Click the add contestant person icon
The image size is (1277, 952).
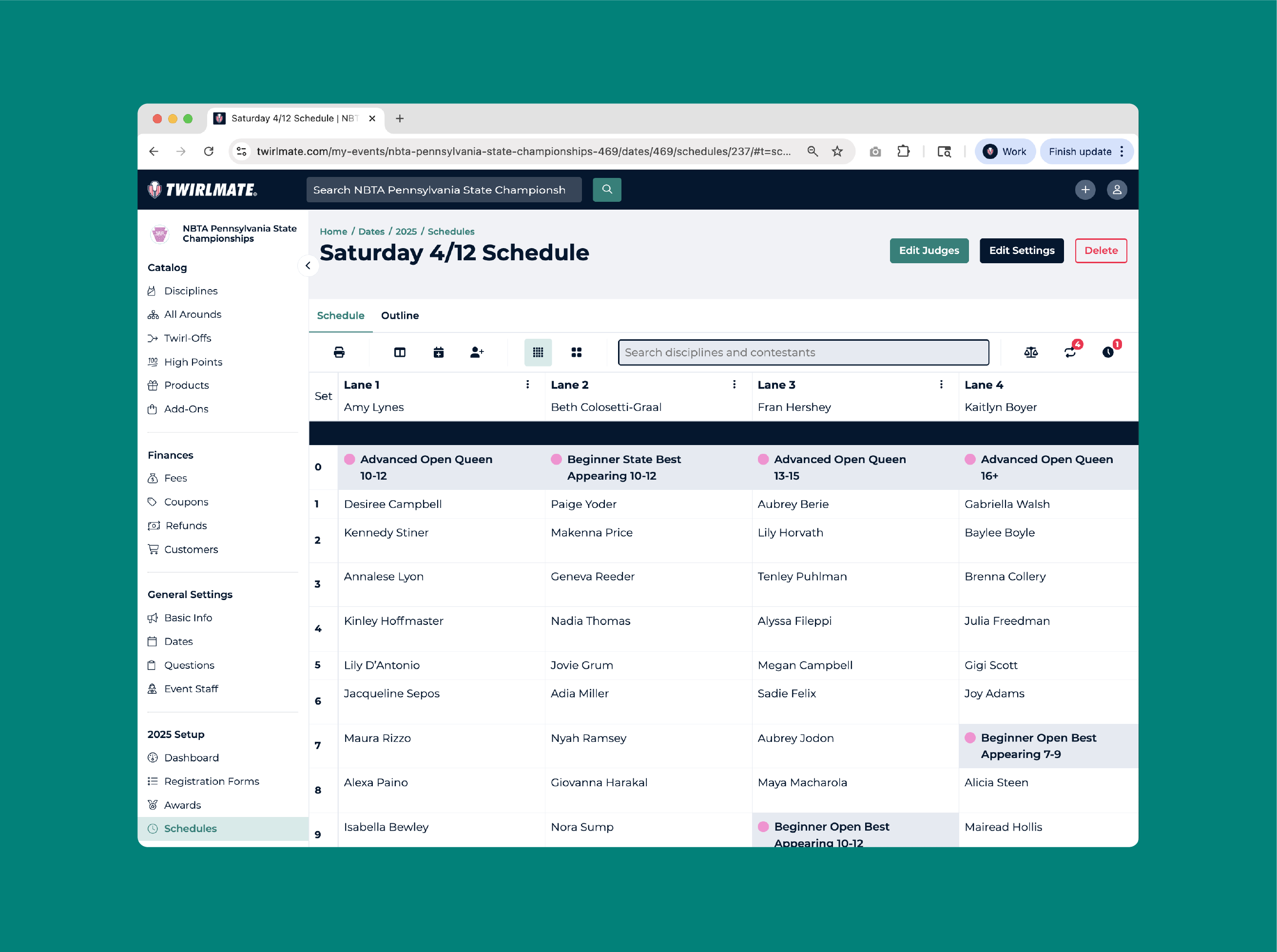pyautogui.click(x=476, y=352)
